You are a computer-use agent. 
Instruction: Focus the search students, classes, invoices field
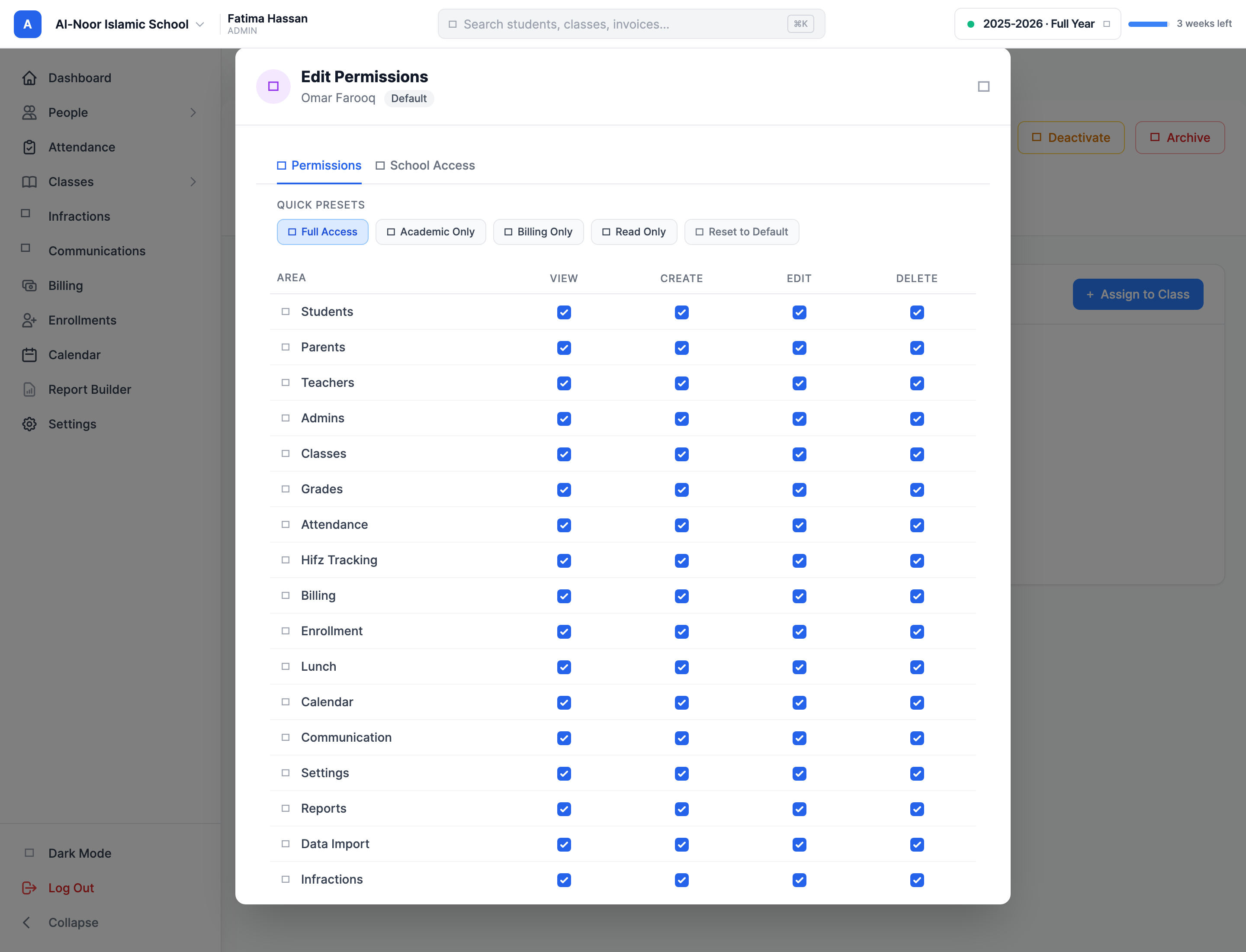[x=631, y=24]
